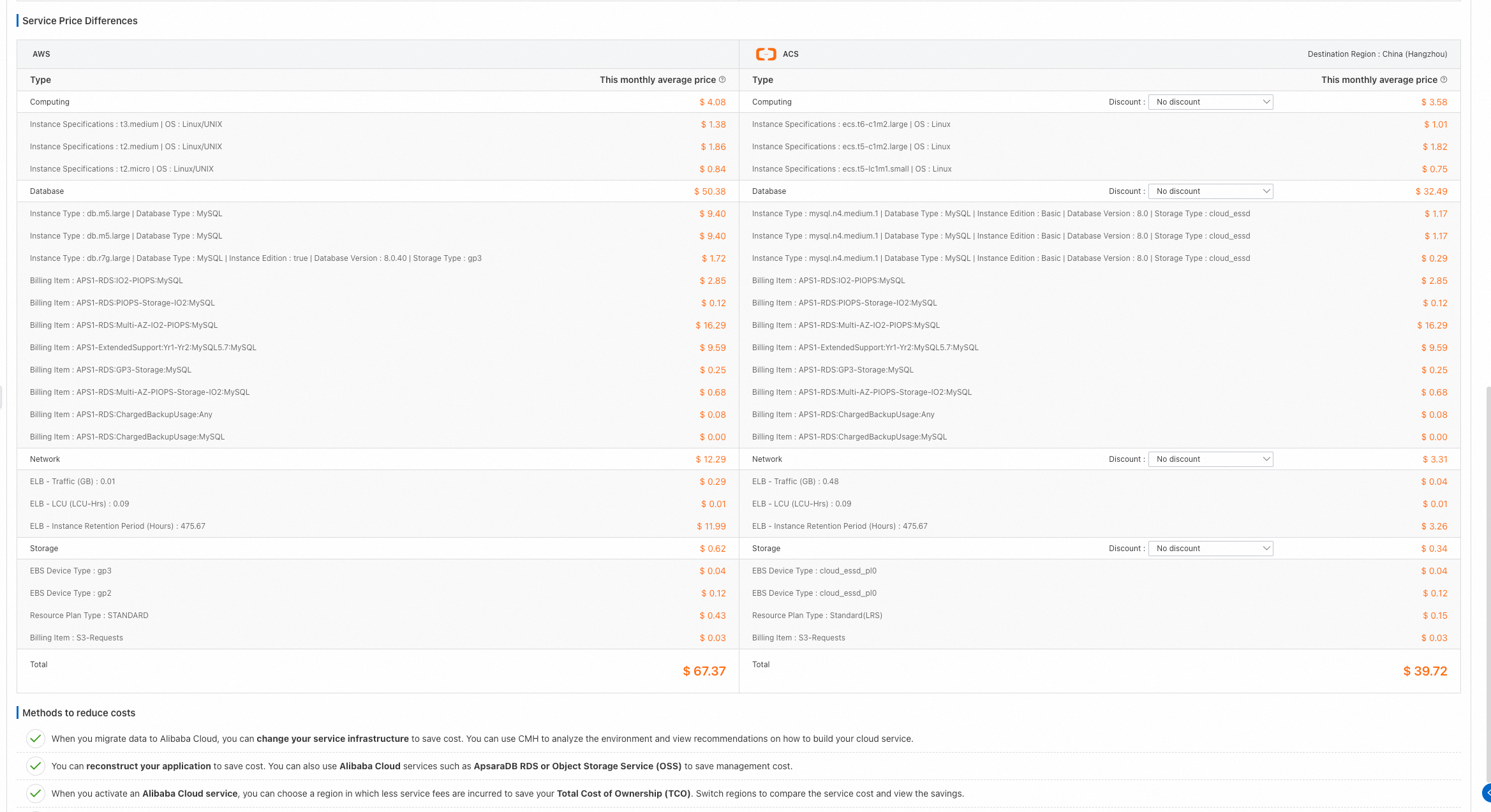Select the 'Methods to reduce costs' heading
Image resolution: width=1491 pixels, height=812 pixels.
tap(78, 713)
